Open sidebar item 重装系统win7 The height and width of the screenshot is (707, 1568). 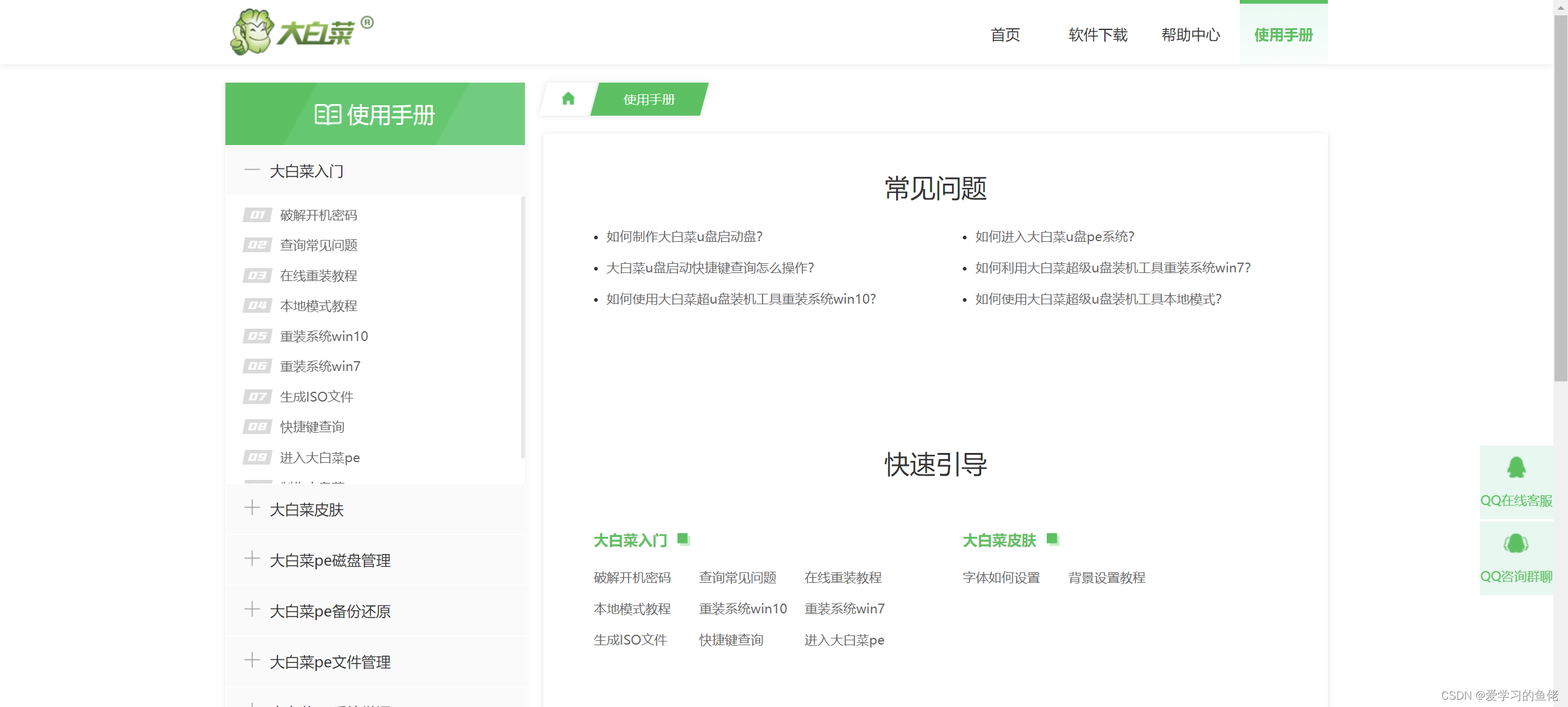pos(320,366)
